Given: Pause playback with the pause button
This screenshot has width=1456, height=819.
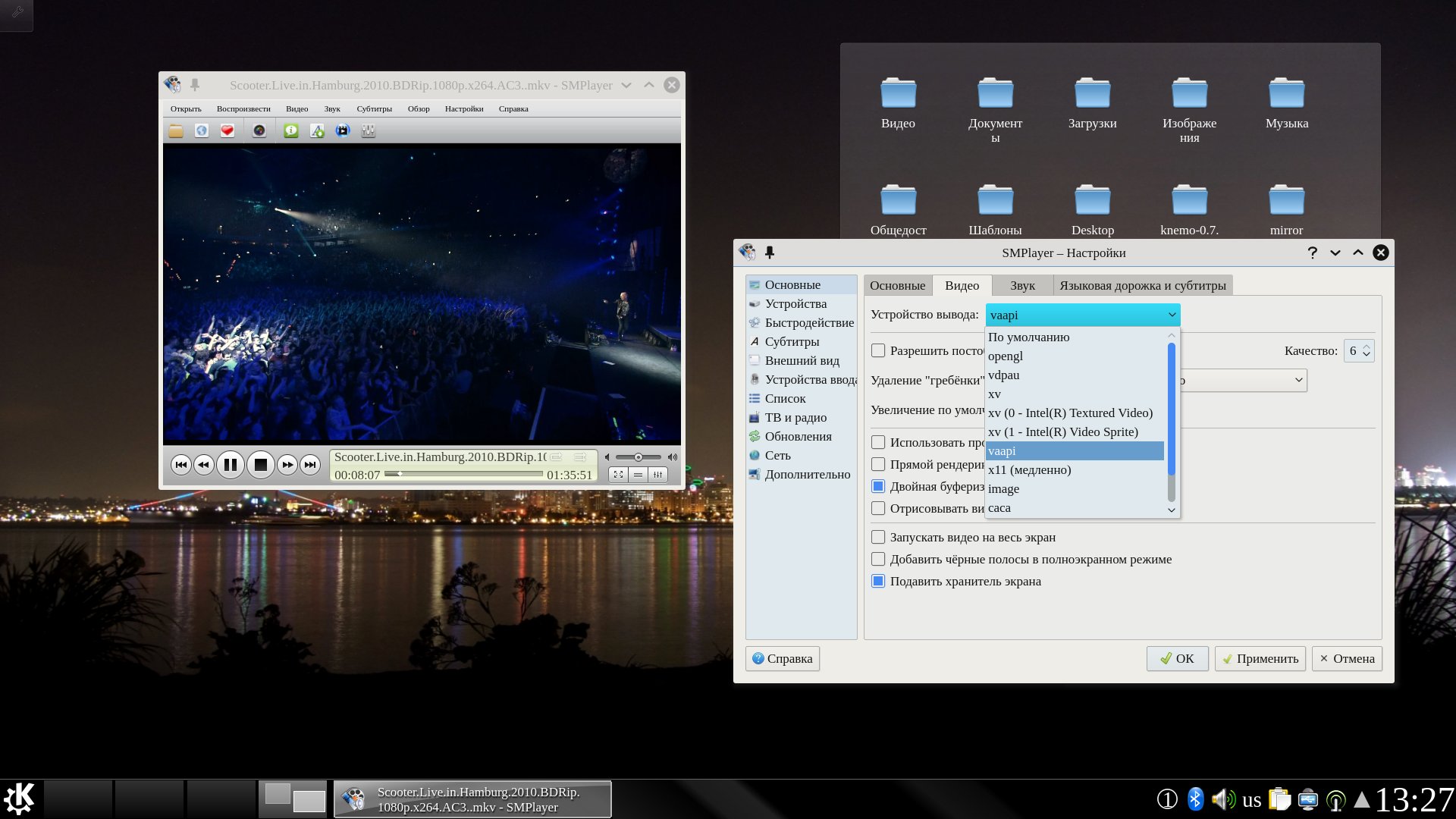Looking at the screenshot, I should [x=231, y=465].
